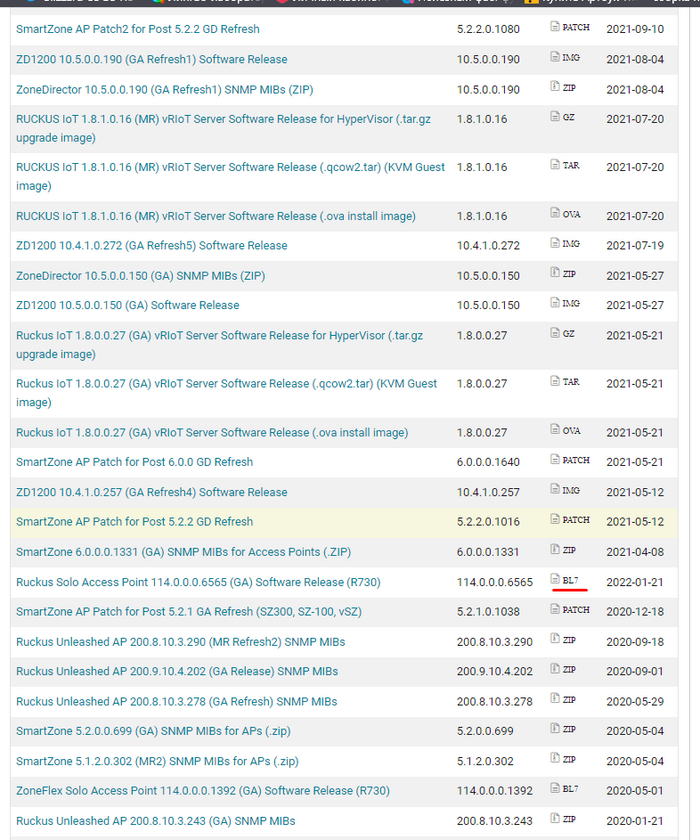700x840 pixels.
Task: Open SmartZone AP Patch2 for Post 5.2.2 link
Action: pos(138,29)
